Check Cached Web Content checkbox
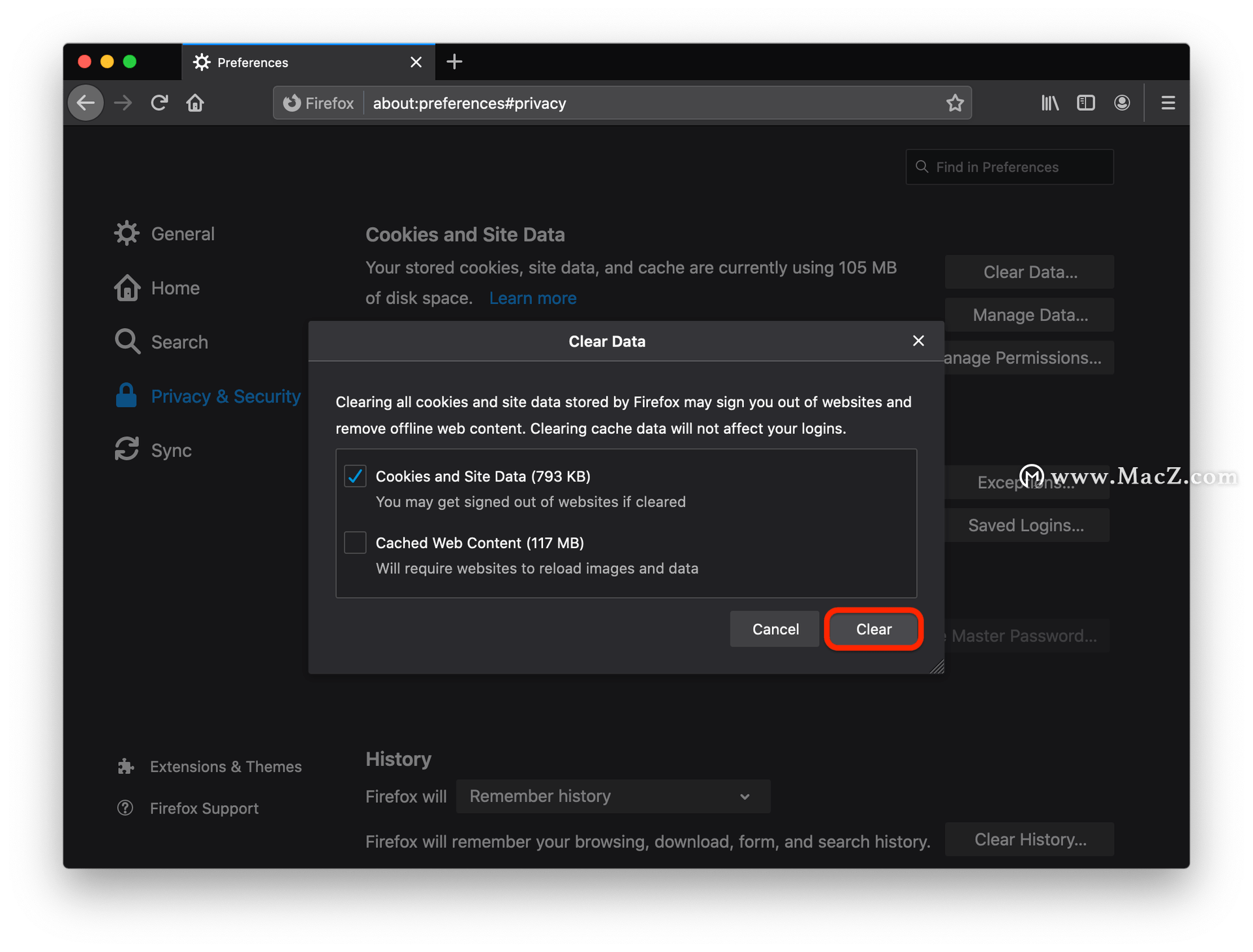The height and width of the screenshot is (952, 1253). point(355,543)
